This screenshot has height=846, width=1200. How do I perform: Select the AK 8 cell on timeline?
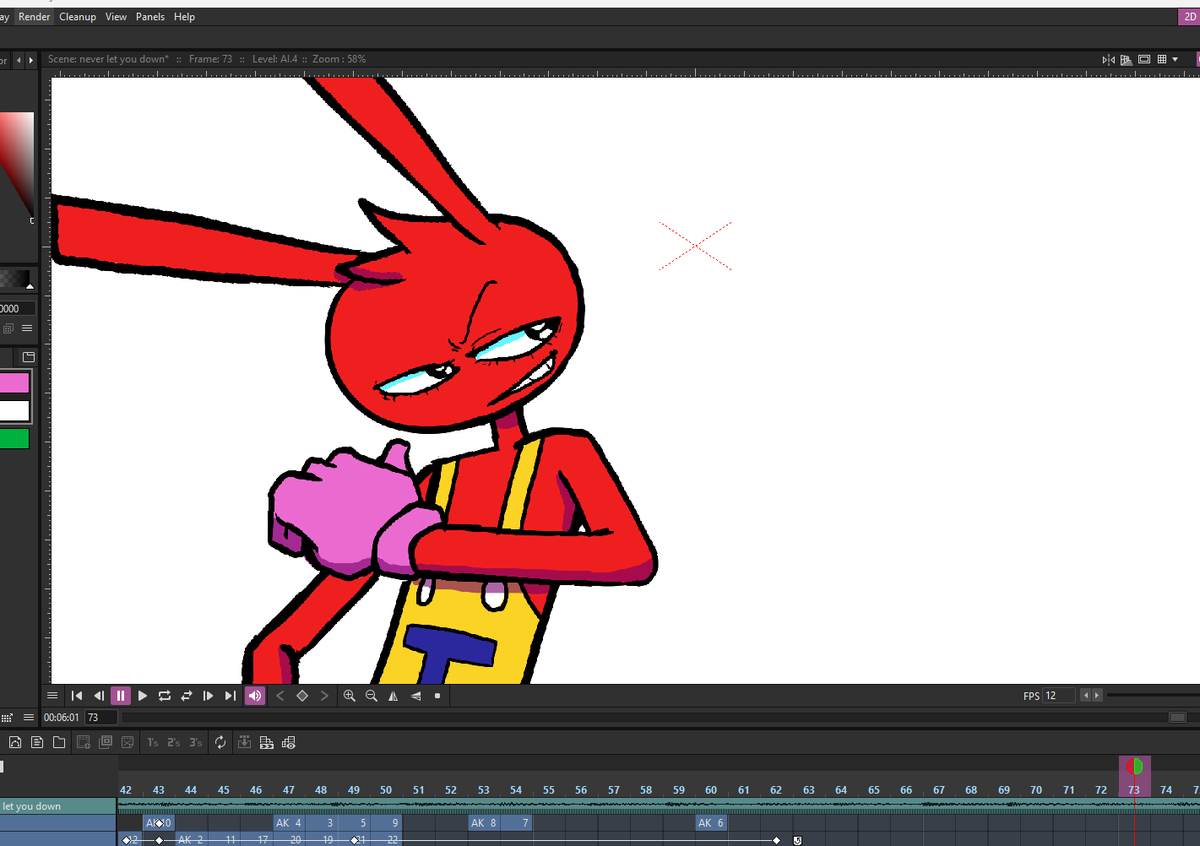[x=484, y=823]
